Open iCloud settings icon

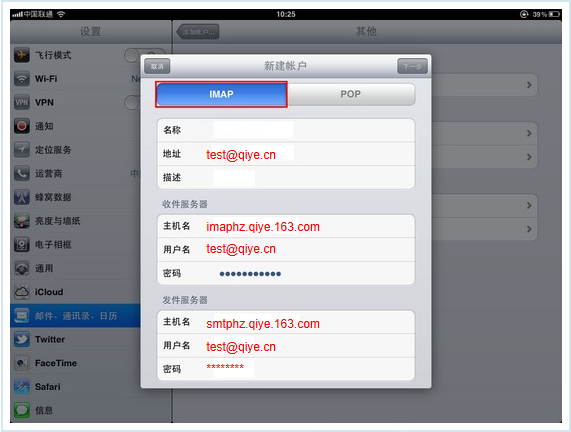tap(22, 292)
